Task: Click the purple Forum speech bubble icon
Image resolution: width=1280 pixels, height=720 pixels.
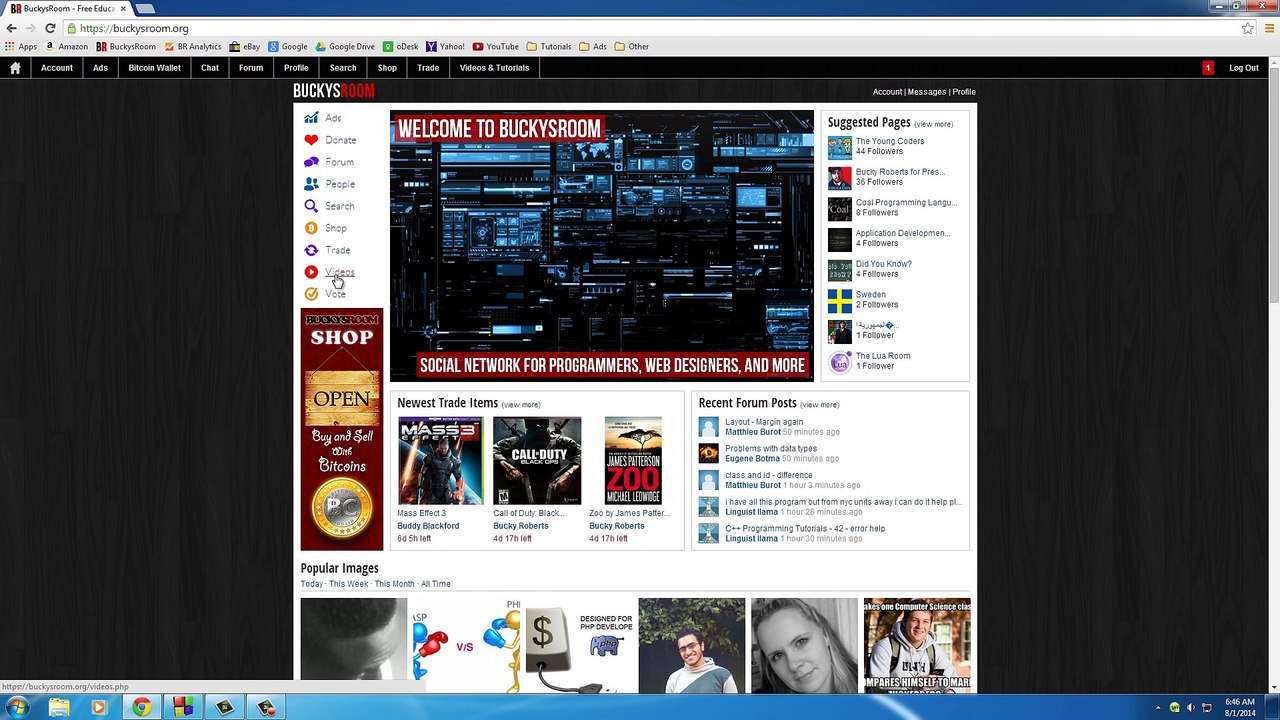Action: pyautogui.click(x=311, y=162)
